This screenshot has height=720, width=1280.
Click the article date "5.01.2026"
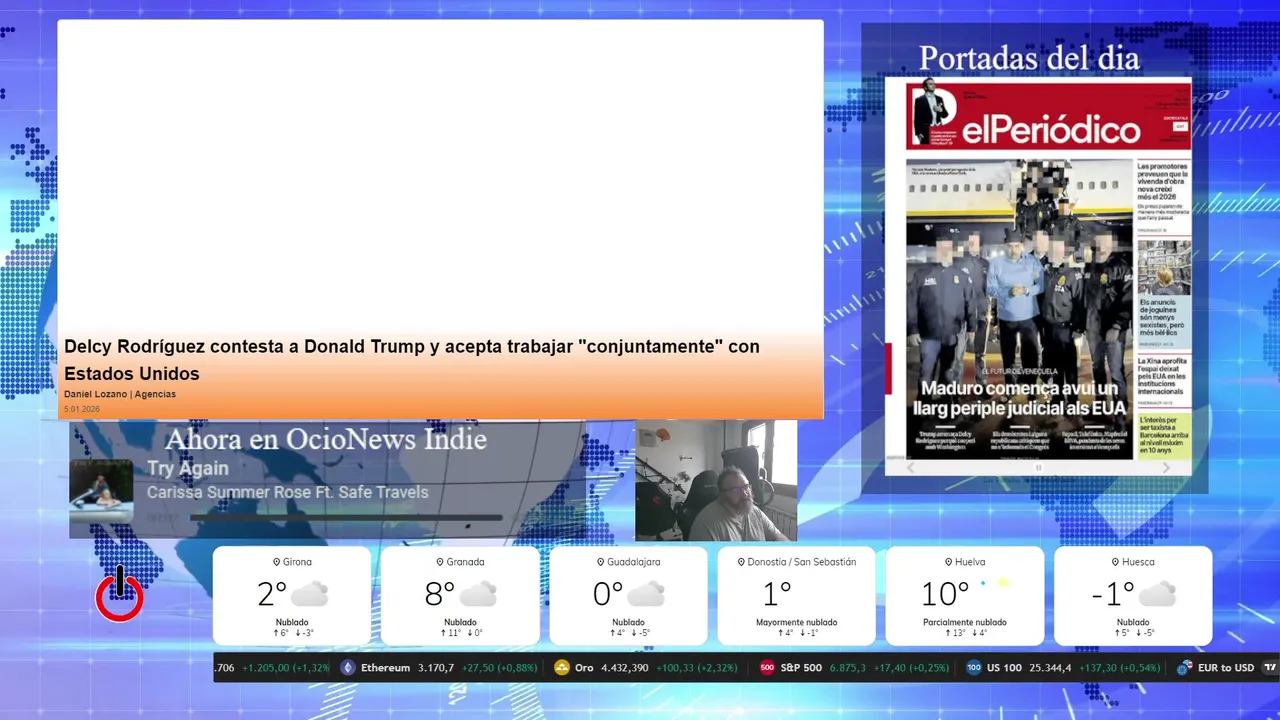pos(82,409)
